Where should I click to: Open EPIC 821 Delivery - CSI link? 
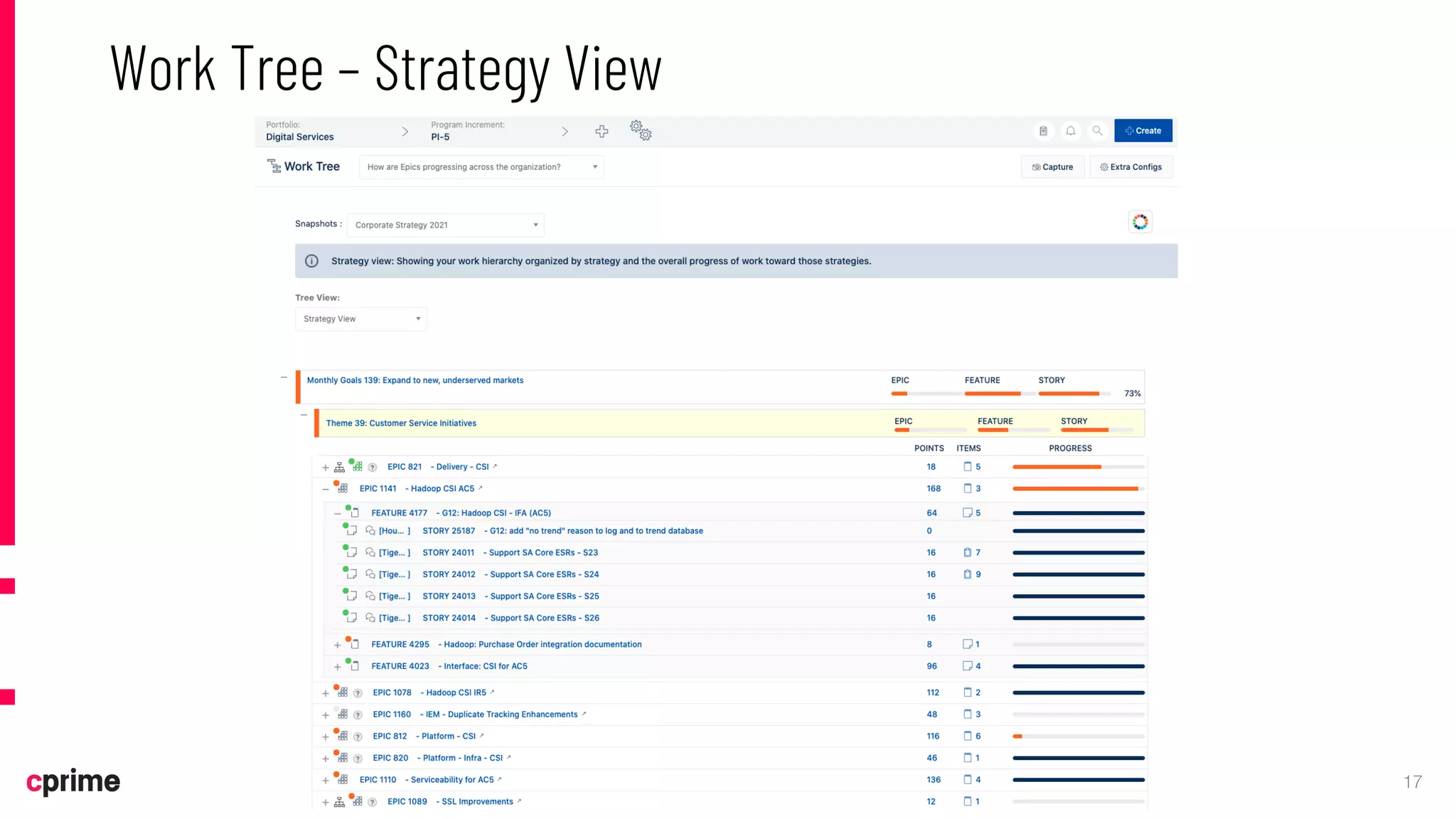click(x=438, y=467)
